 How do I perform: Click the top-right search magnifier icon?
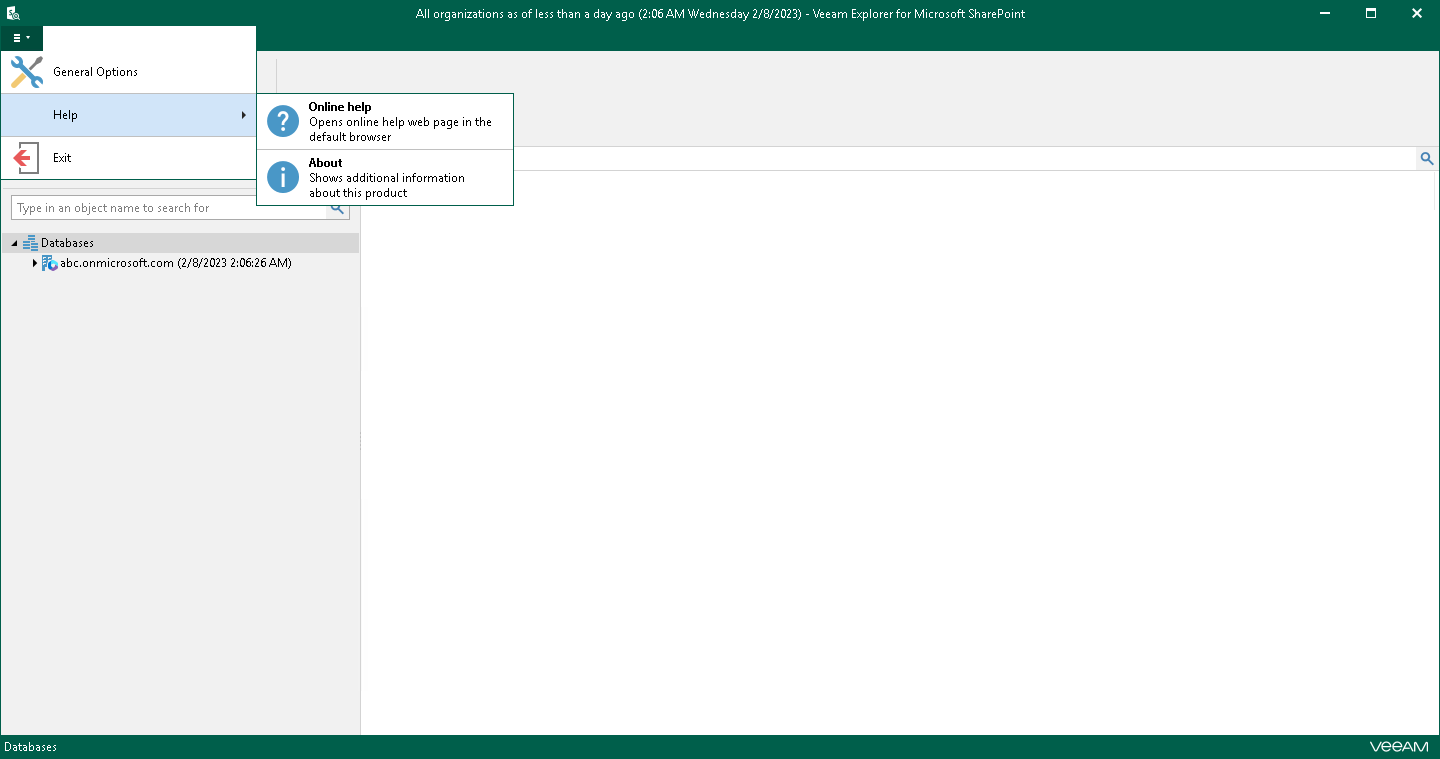[1427, 157]
